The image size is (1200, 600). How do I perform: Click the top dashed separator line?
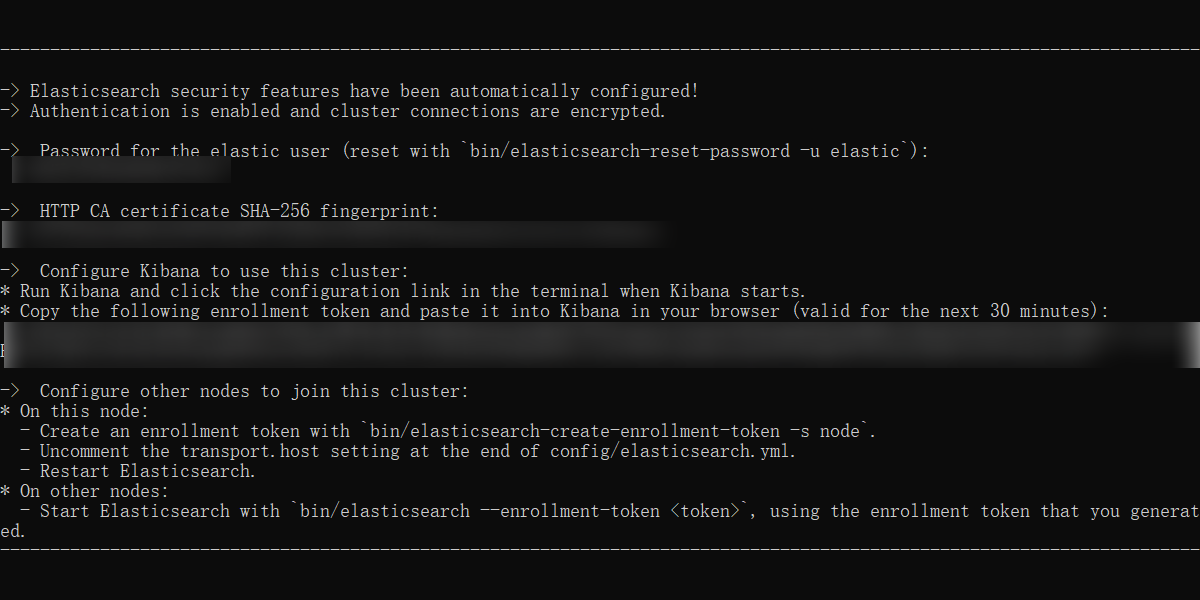point(600,48)
